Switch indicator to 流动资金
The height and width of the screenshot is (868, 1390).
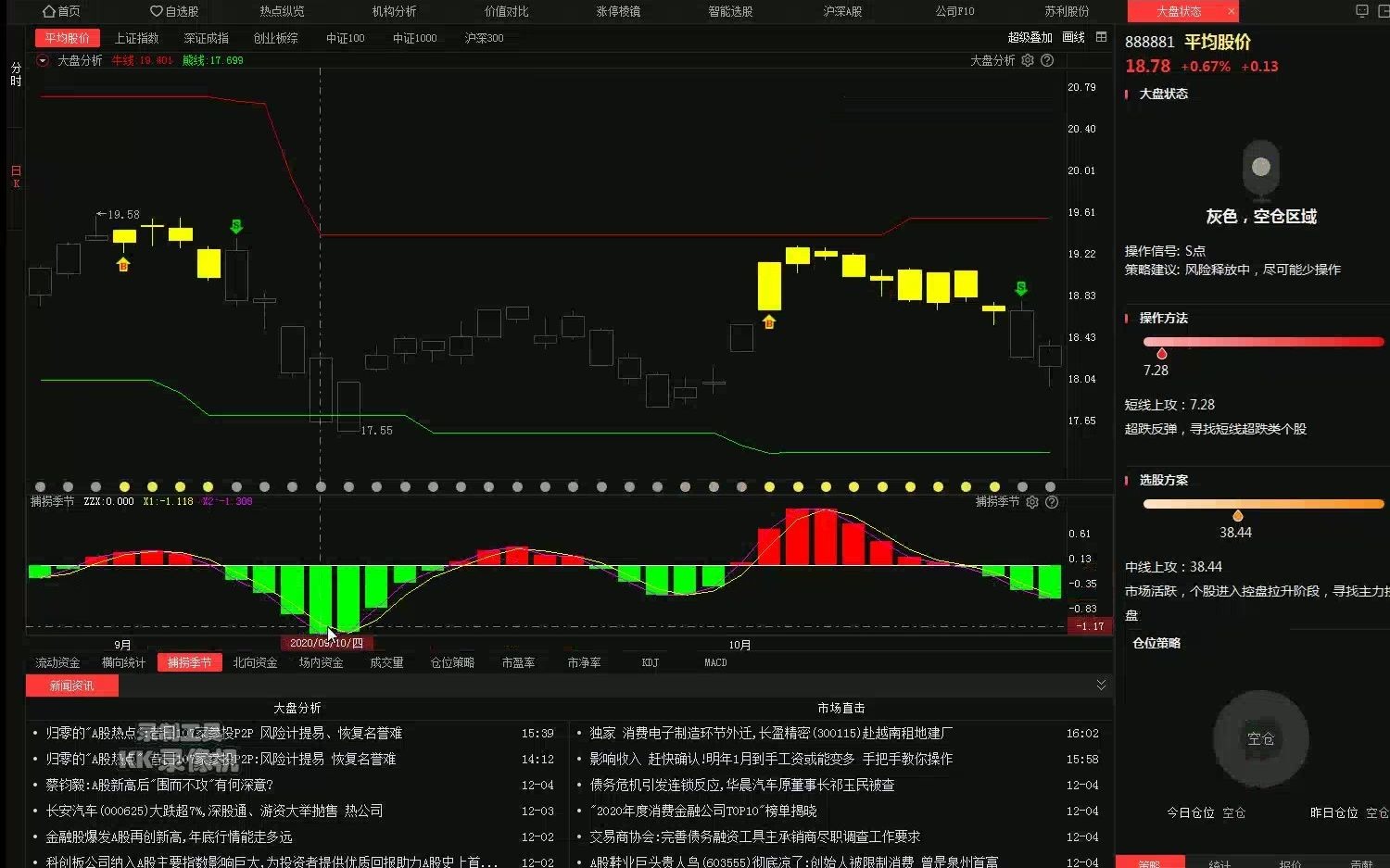tap(57, 662)
